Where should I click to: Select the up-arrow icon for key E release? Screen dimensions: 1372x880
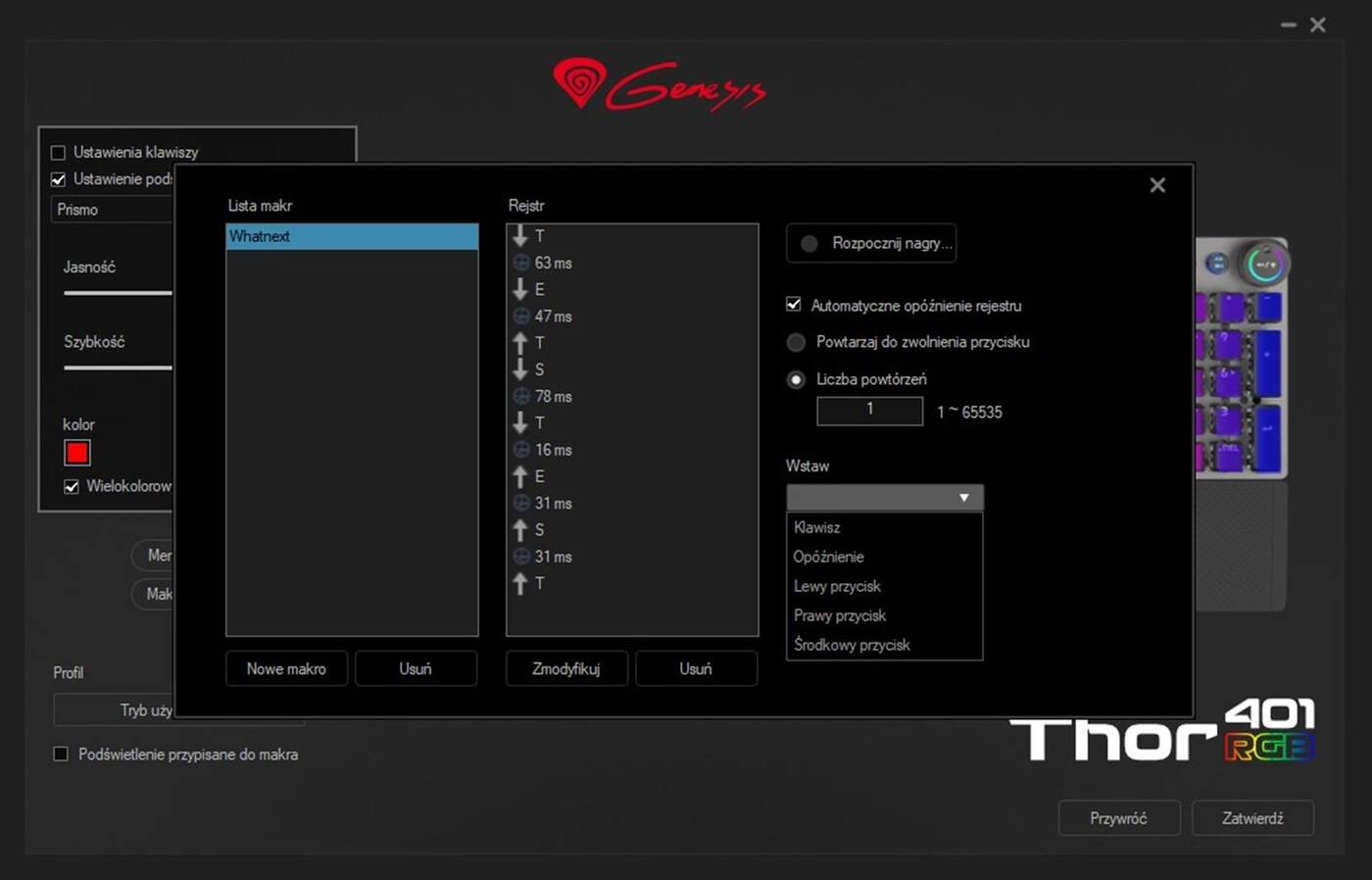click(x=520, y=476)
